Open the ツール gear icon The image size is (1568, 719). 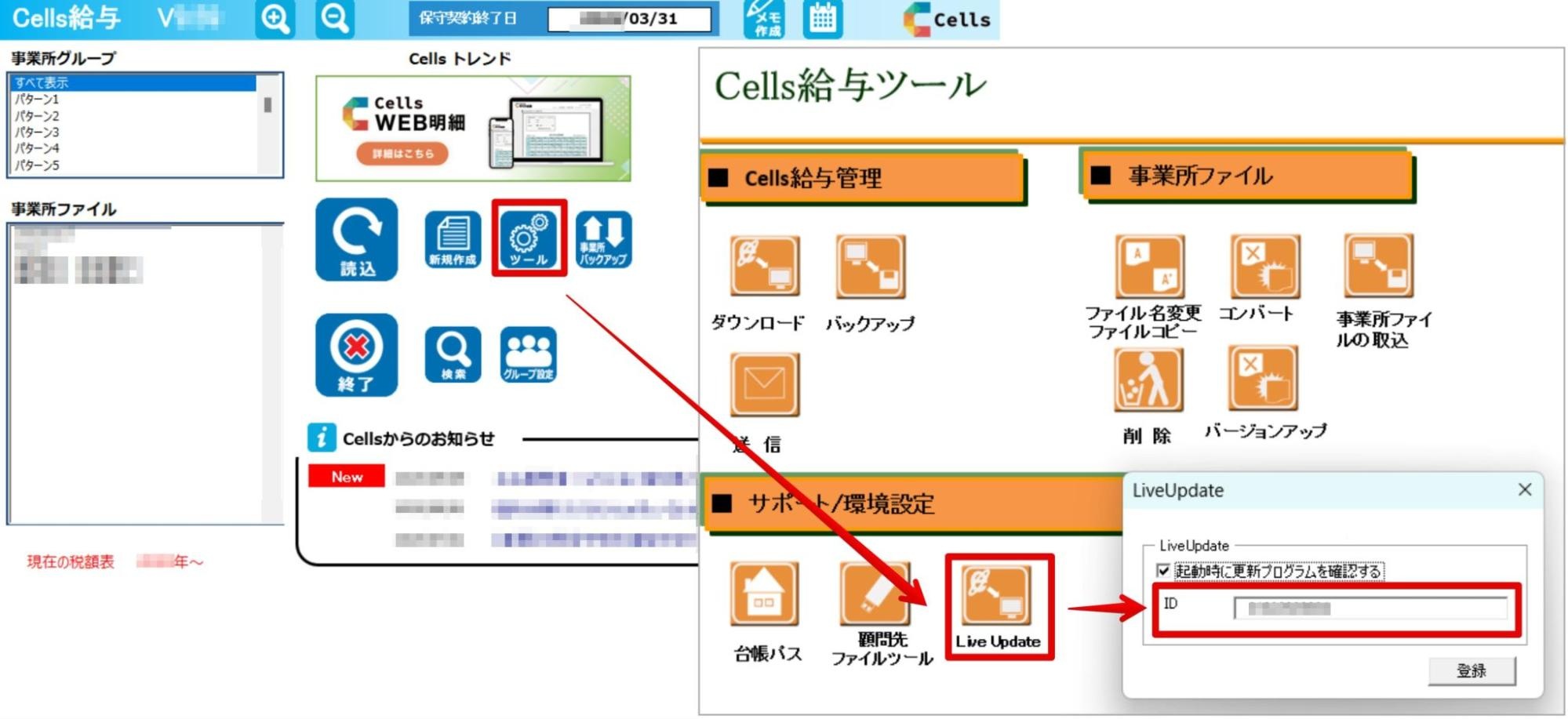(529, 238)
